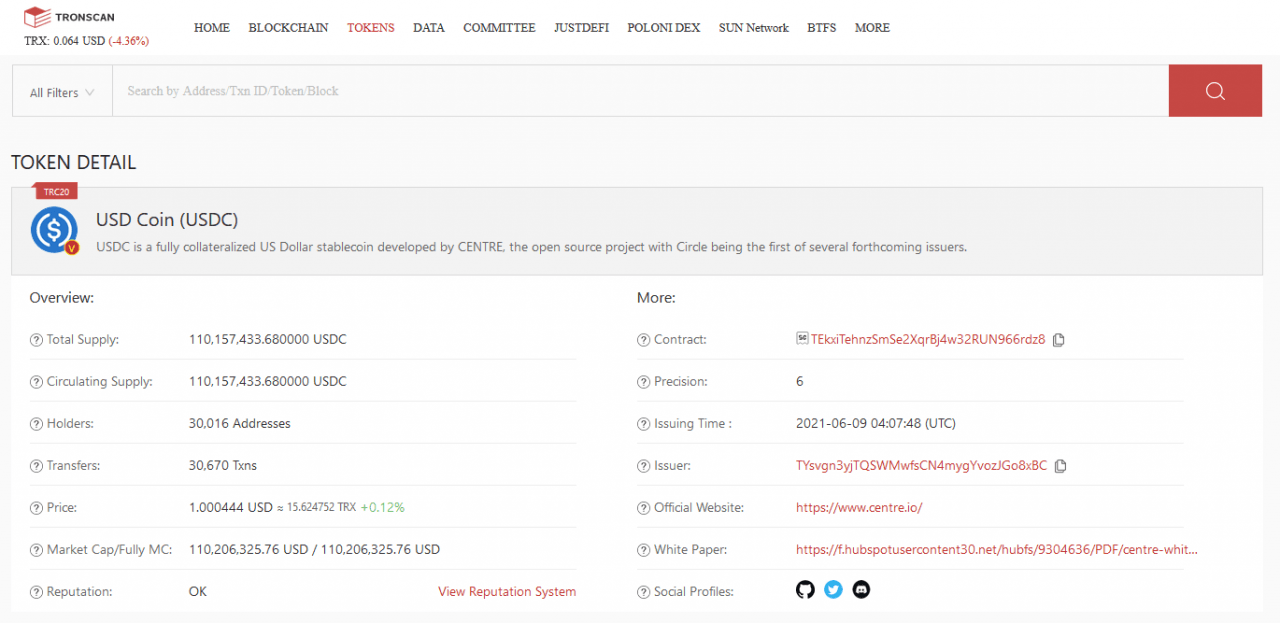The height and width of the screenshot is (623, 1280).
Task: Copy the Issuer address using the copy icon
Action: (x=1058, y=465)
